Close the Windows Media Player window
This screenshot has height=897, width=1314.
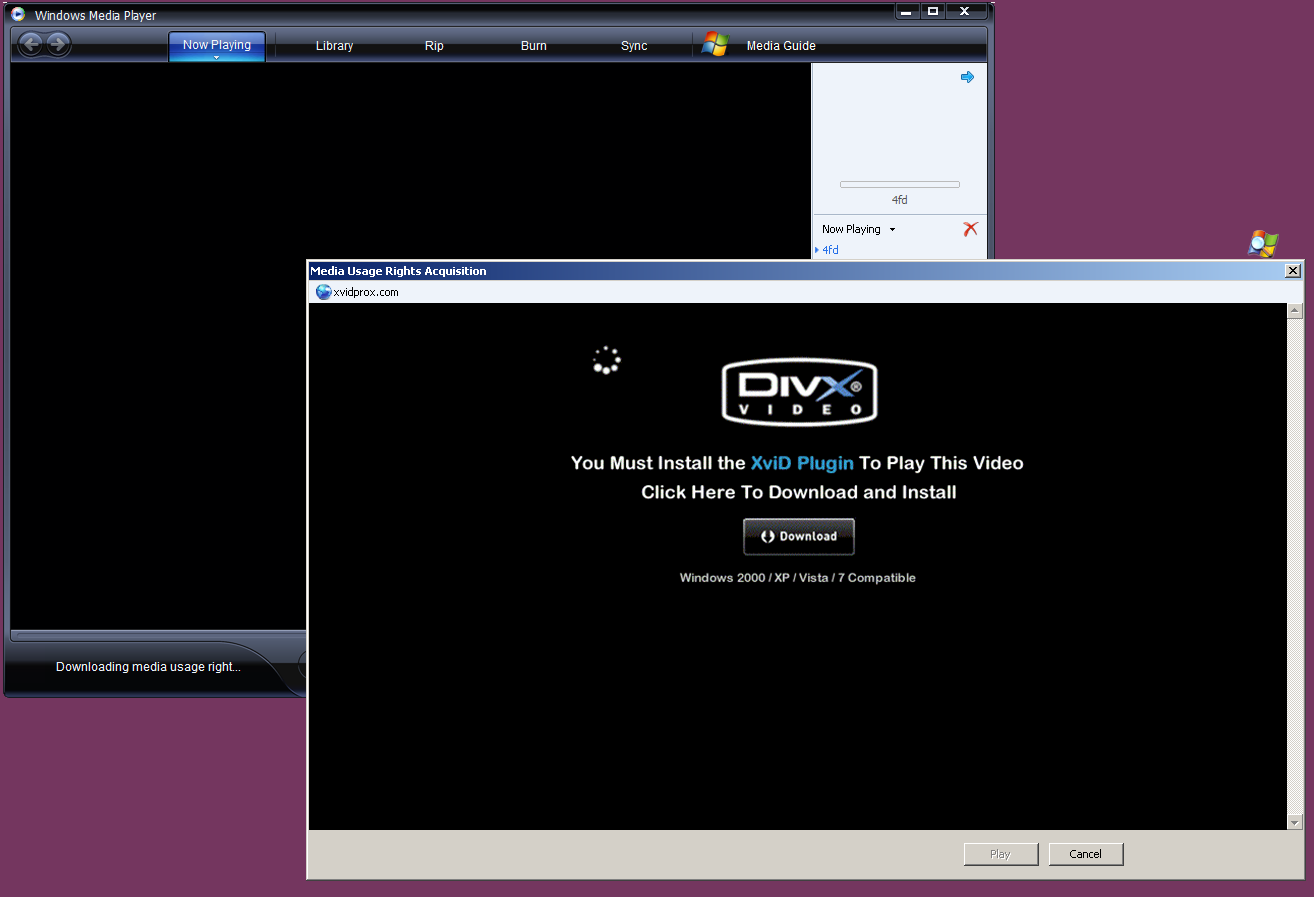pyautogui.click(x=965, y=11)
